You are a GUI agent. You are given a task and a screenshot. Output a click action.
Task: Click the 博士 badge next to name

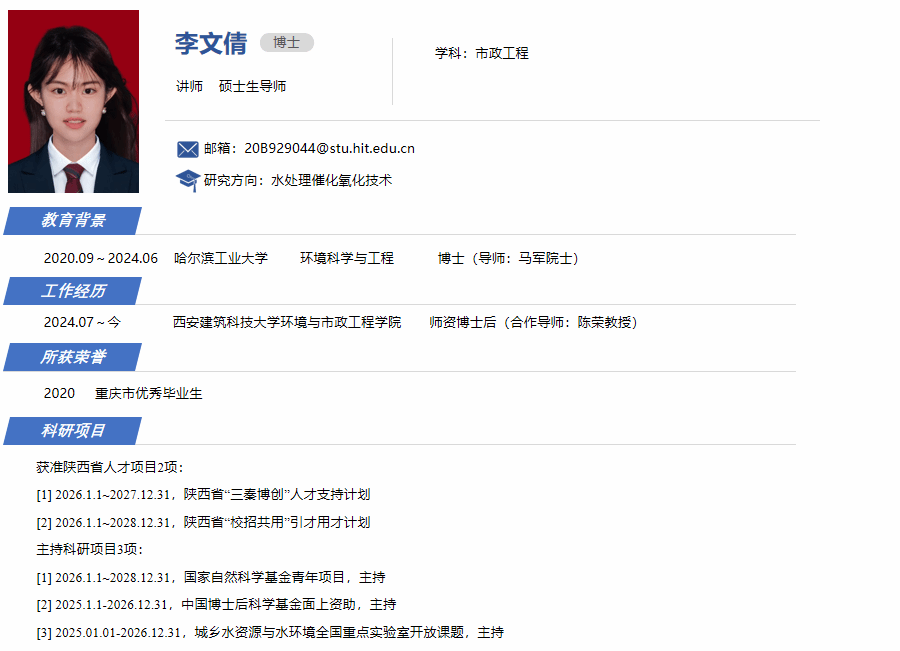point(287,42)
